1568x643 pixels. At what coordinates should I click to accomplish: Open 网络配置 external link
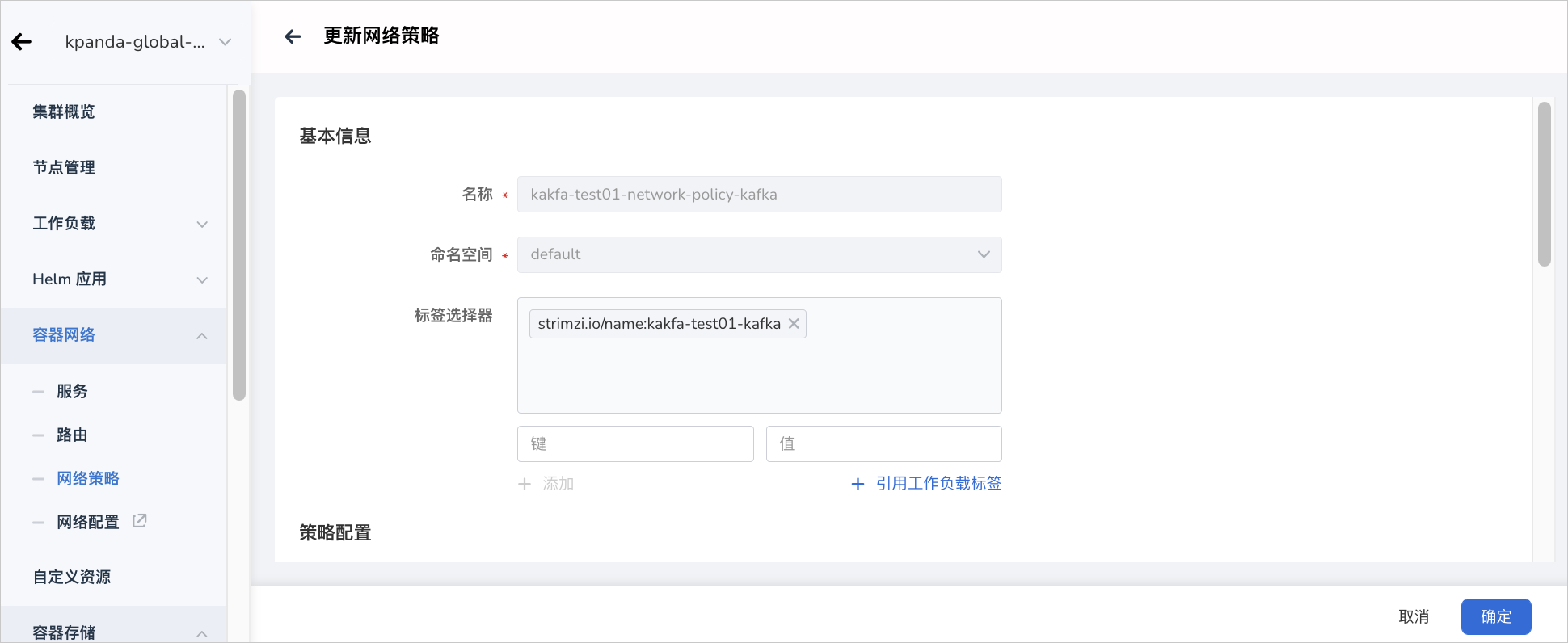click(88, 522)
